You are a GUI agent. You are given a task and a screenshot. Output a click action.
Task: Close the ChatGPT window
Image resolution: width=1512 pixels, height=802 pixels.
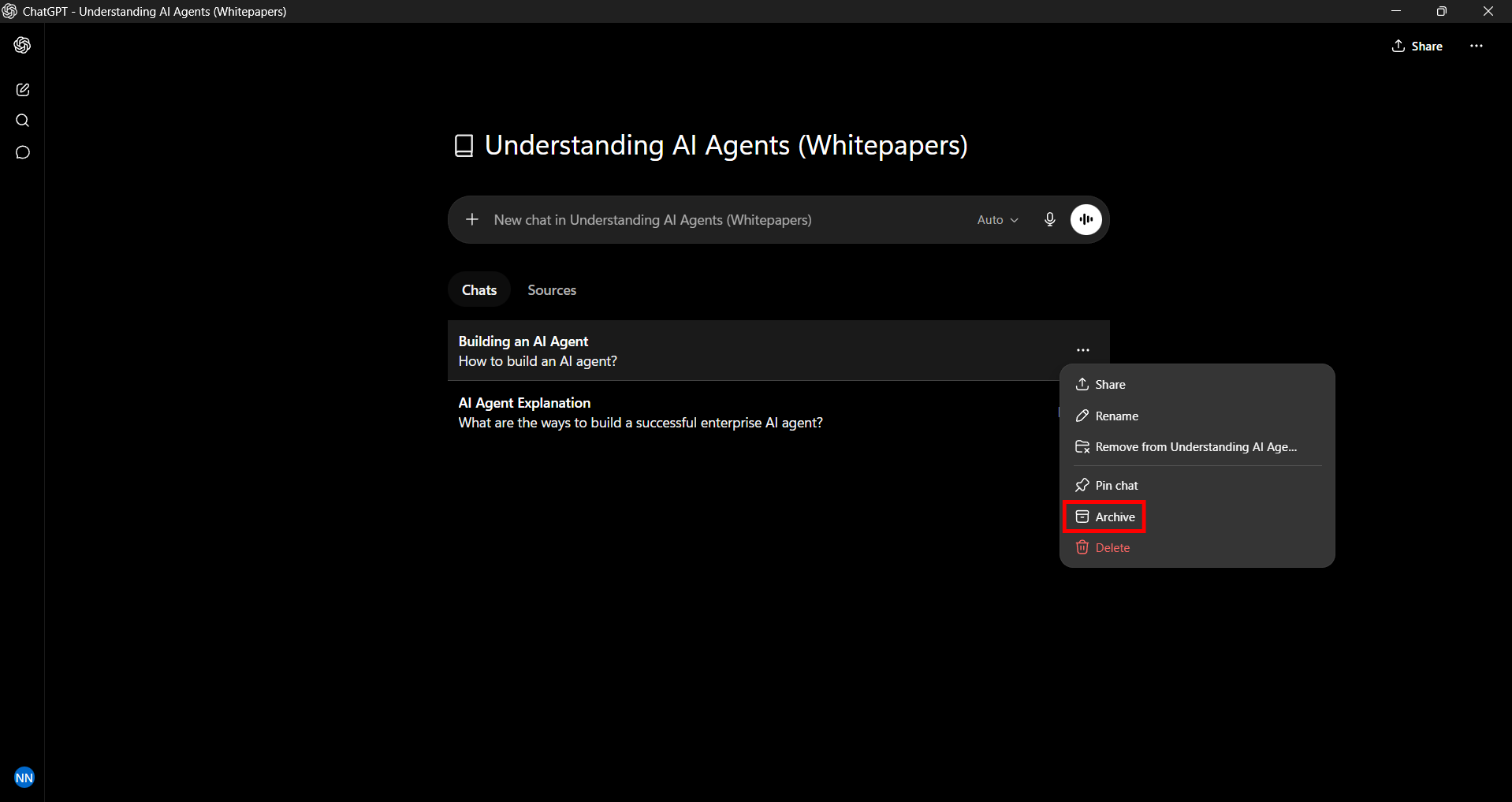(1488, 11)
